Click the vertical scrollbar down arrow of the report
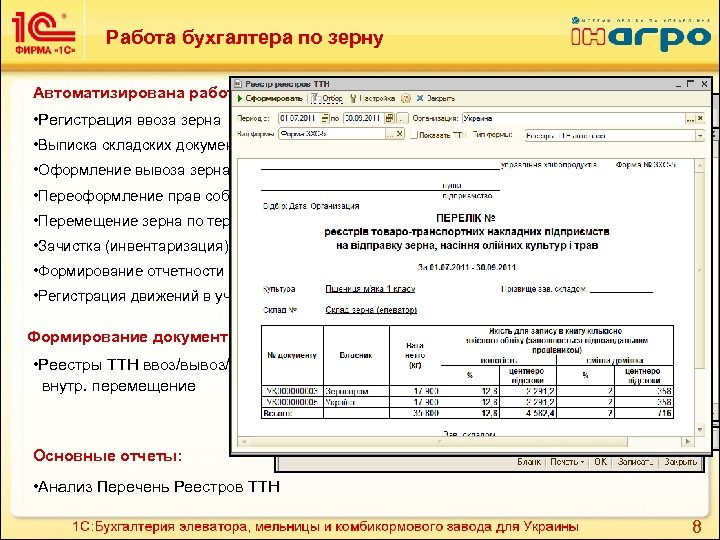The width and height of the screenshot is (720, 540). (699, 430)
